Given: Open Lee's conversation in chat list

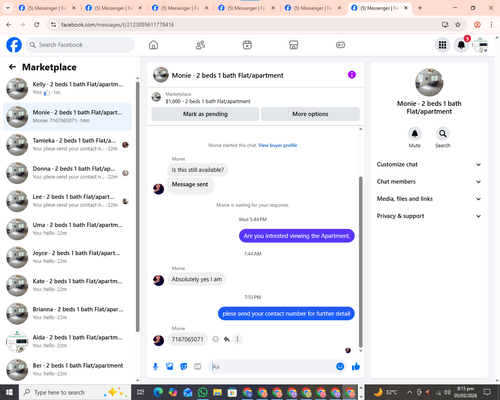Looking at the screenshot, I should pyautogui.click(x=68, y=201).
